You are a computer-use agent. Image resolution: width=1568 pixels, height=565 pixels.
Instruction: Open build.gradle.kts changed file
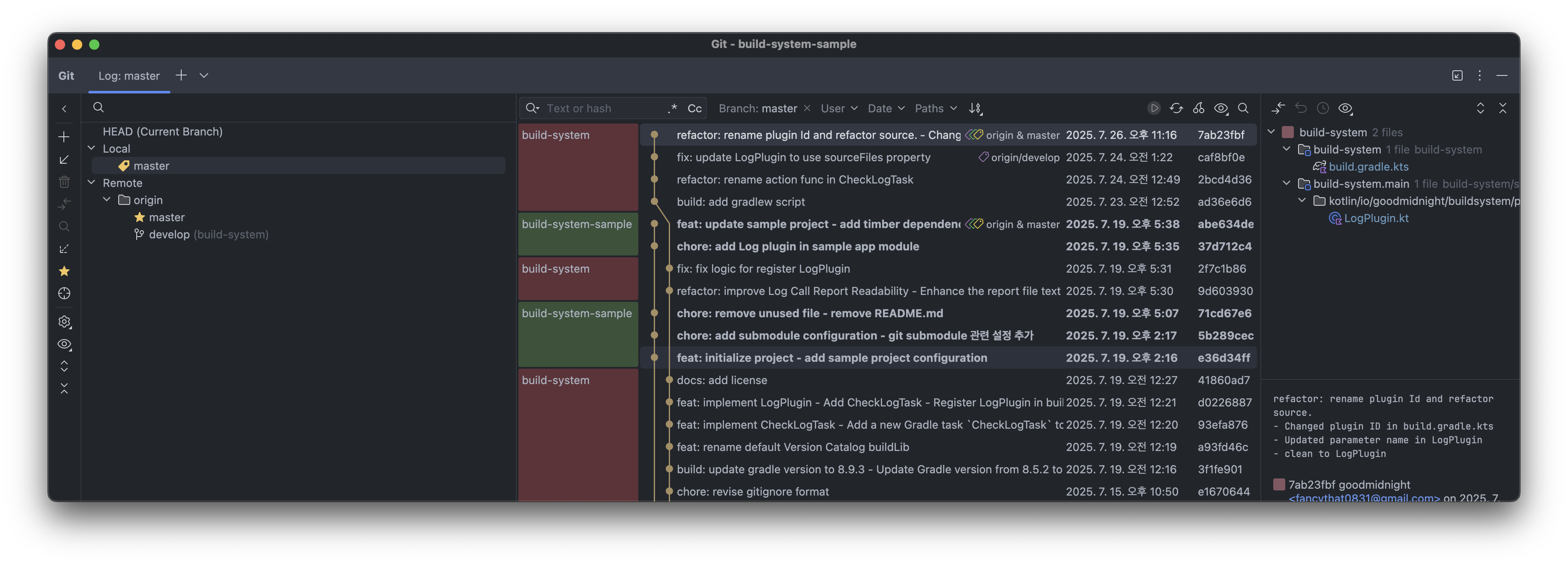(1368, 166)
